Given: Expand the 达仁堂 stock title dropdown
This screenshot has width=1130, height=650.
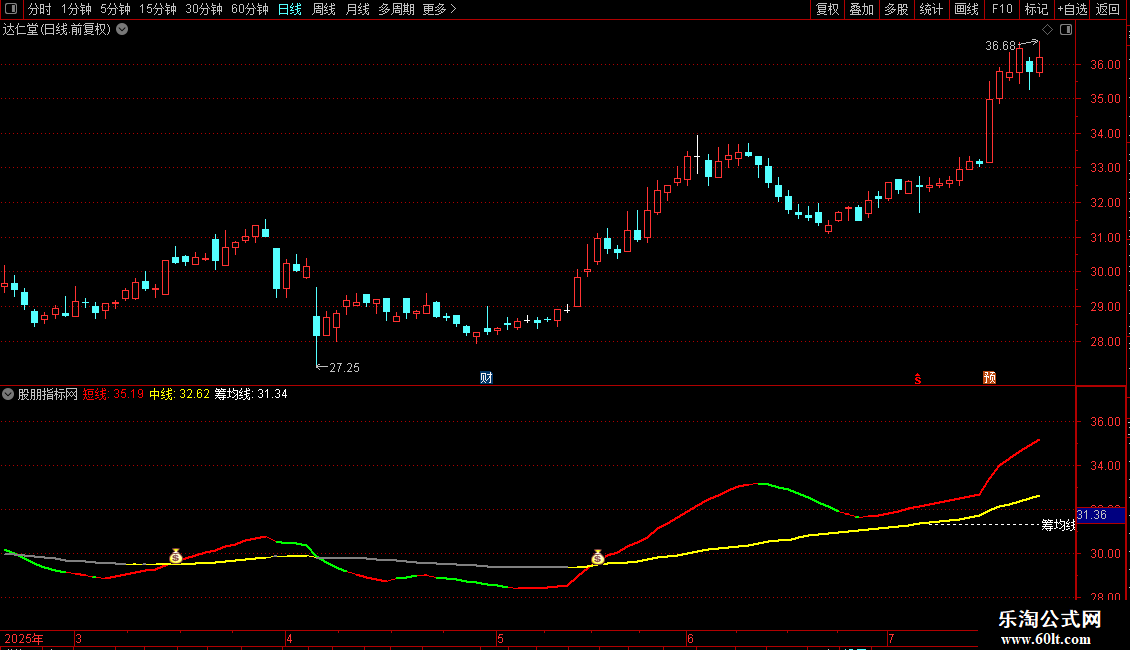Looking at the screenshot, I should tap(123, 30).
